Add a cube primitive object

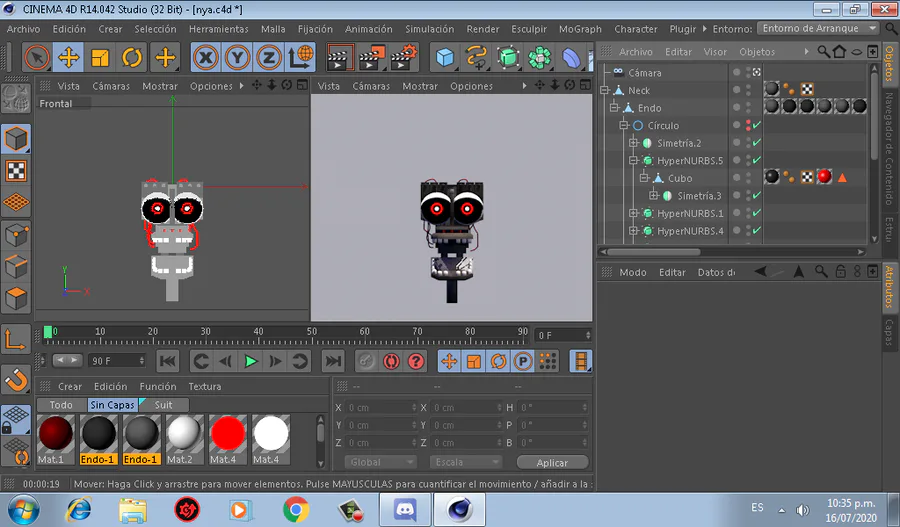[x=445, y=57]
